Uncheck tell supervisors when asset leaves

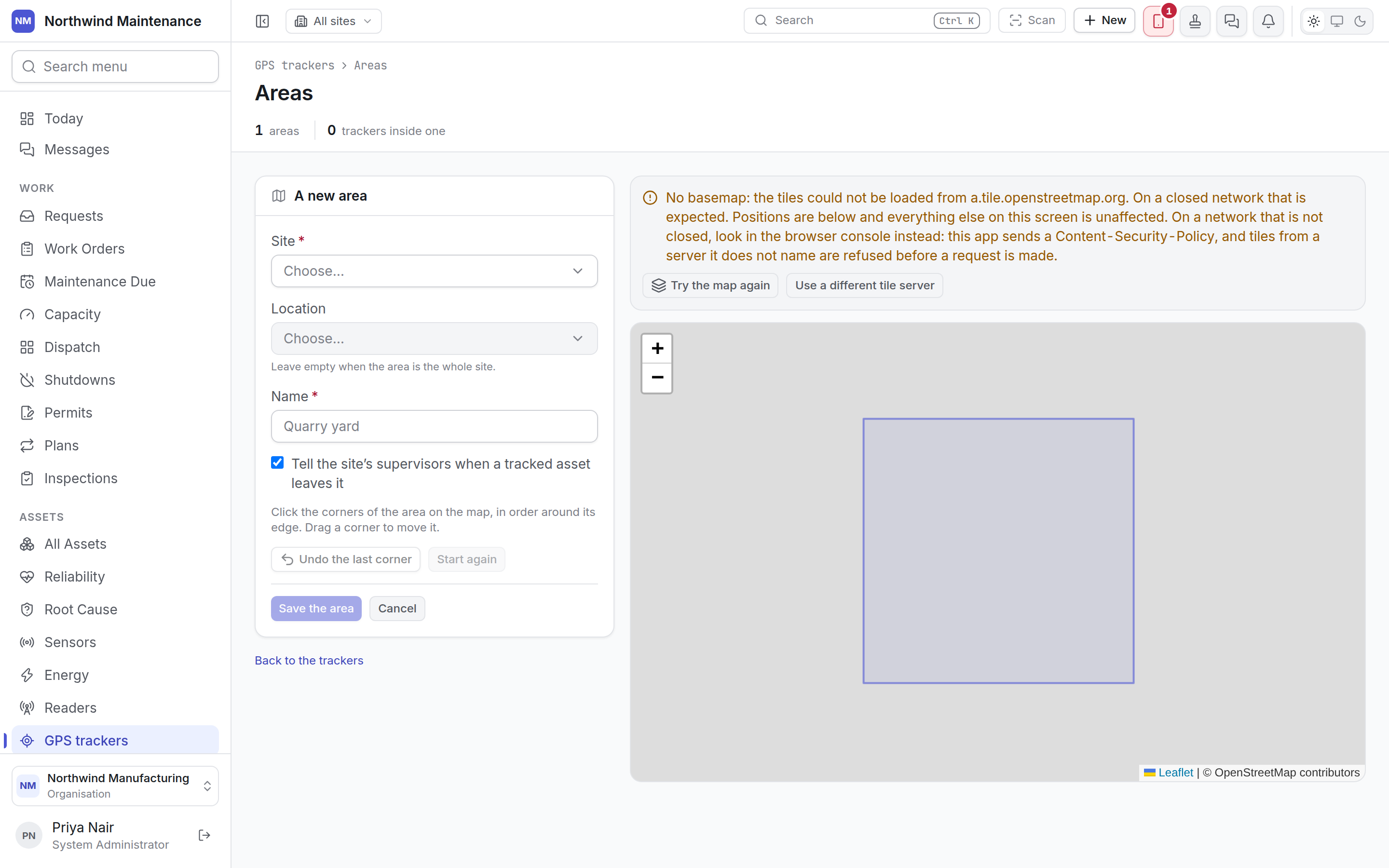point(277,463)
